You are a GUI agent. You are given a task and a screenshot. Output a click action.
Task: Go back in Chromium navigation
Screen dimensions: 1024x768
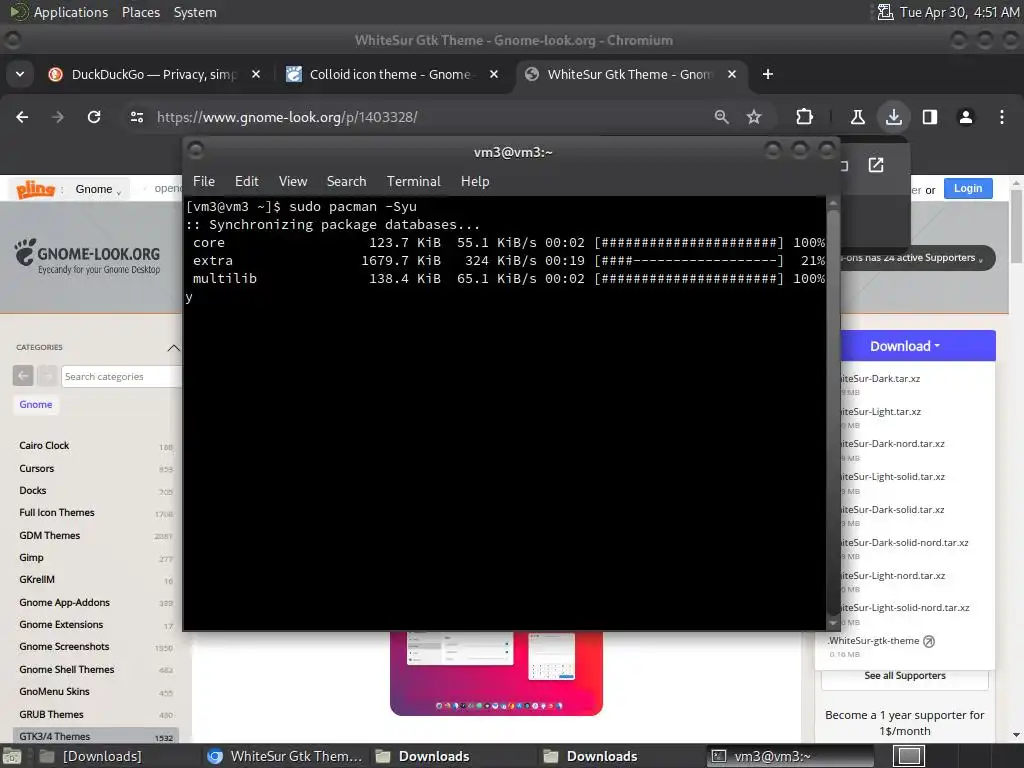[22, 117]
